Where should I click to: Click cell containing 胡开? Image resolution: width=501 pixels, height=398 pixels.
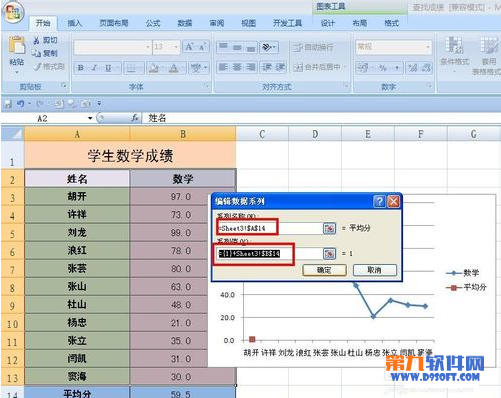[x=77, y=196]
